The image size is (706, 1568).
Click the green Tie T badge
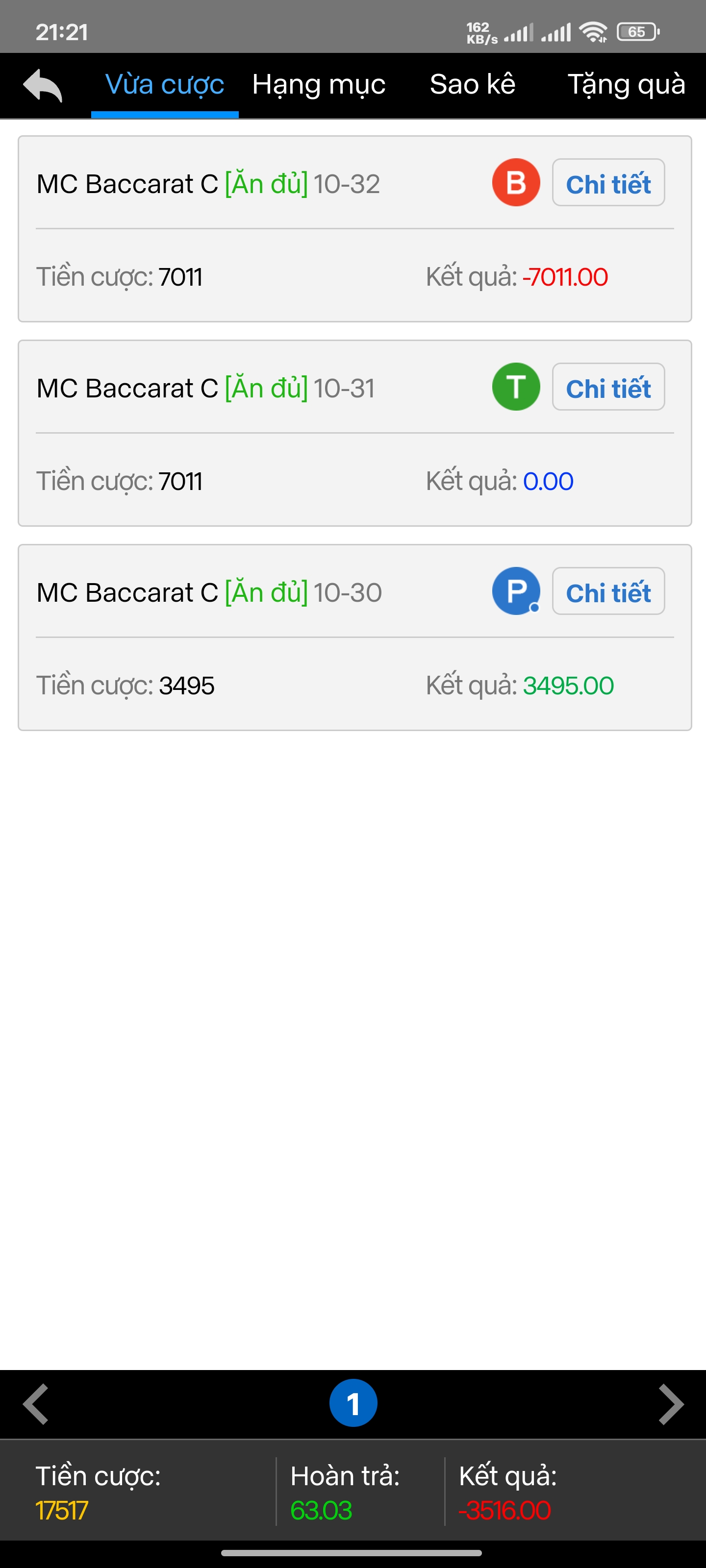tap(515, 387)
